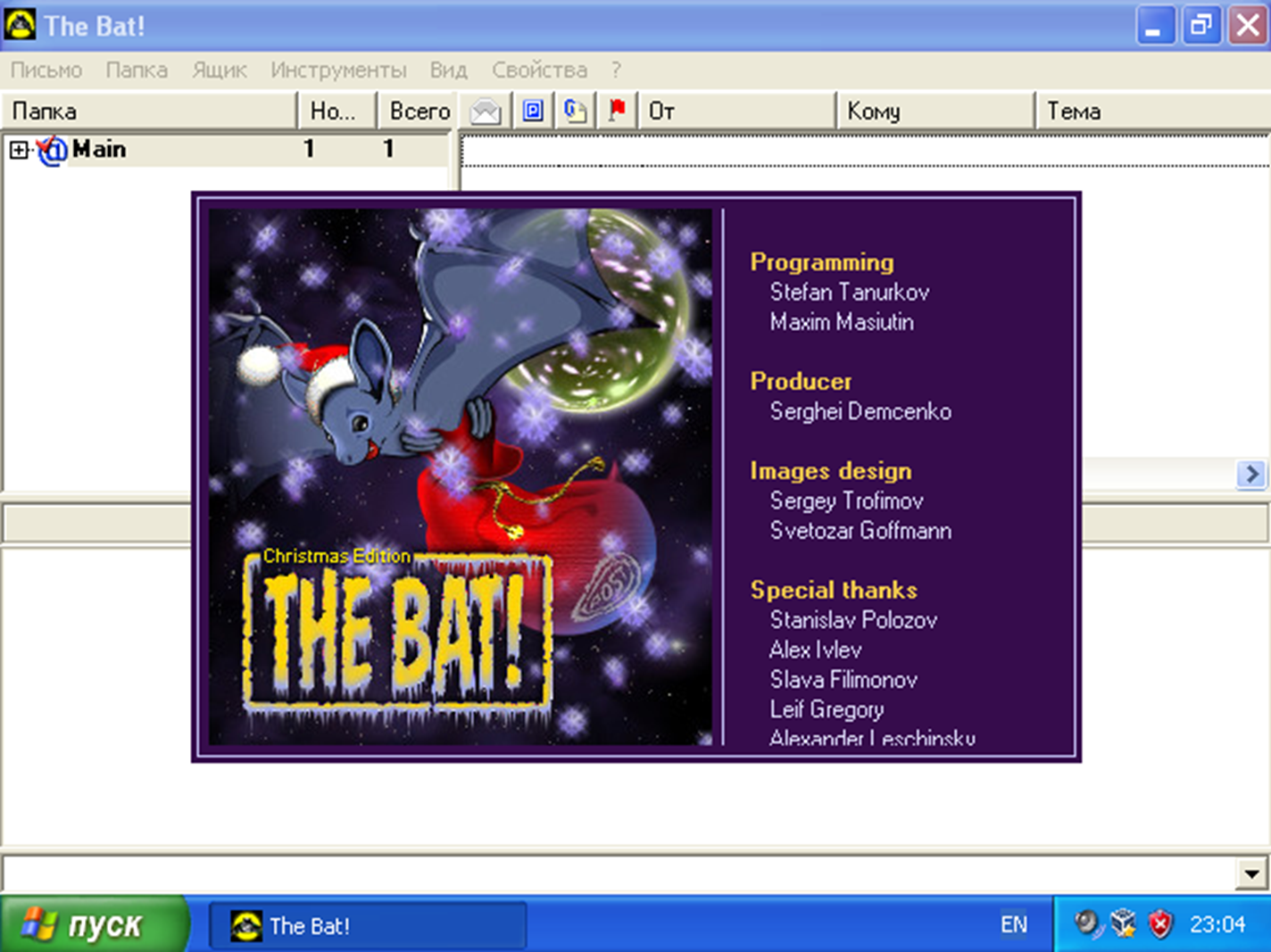1271x952 pixels.
Task: Open the Инструменты menu
Action: coord(337,70)
